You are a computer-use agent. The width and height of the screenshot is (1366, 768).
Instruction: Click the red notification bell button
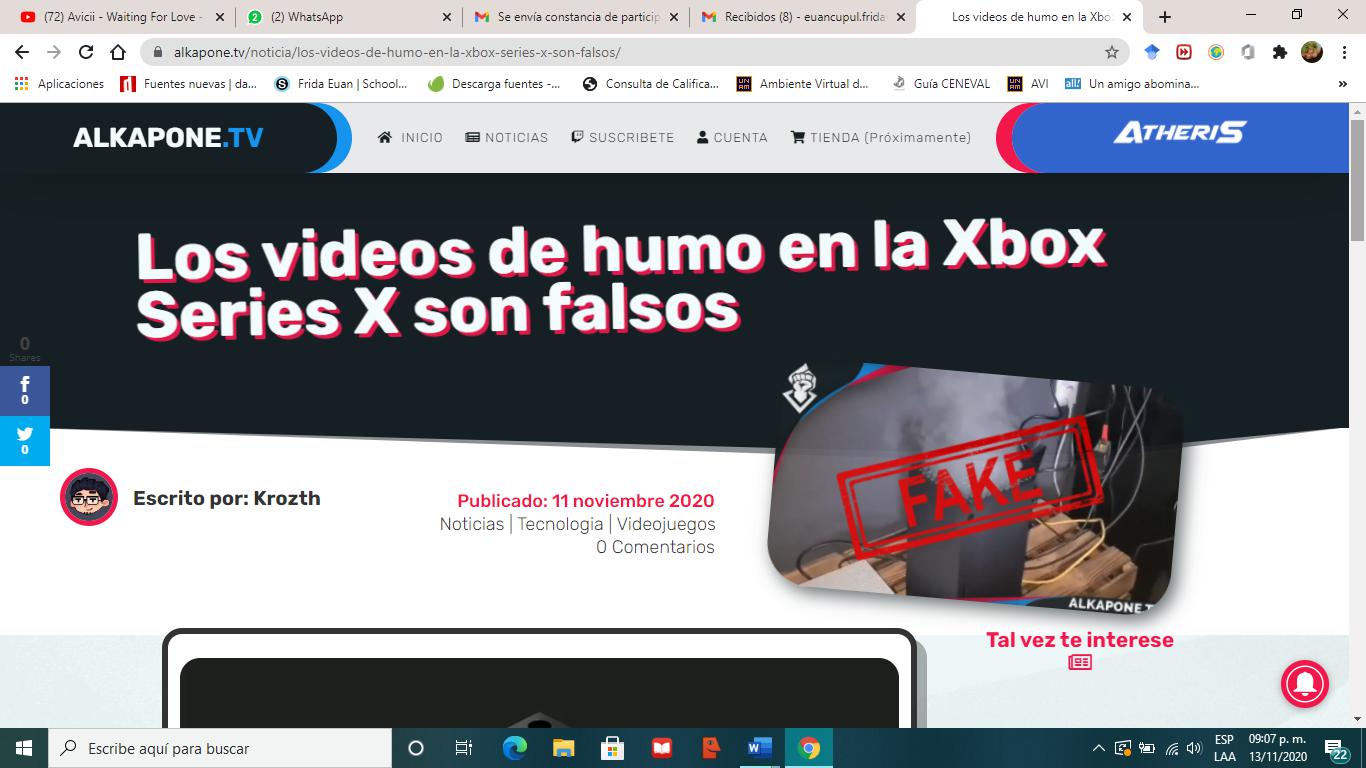pos(1305,684)
